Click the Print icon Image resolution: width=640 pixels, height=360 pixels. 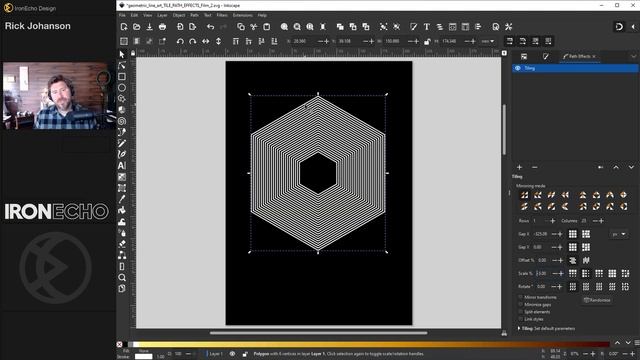162,27
